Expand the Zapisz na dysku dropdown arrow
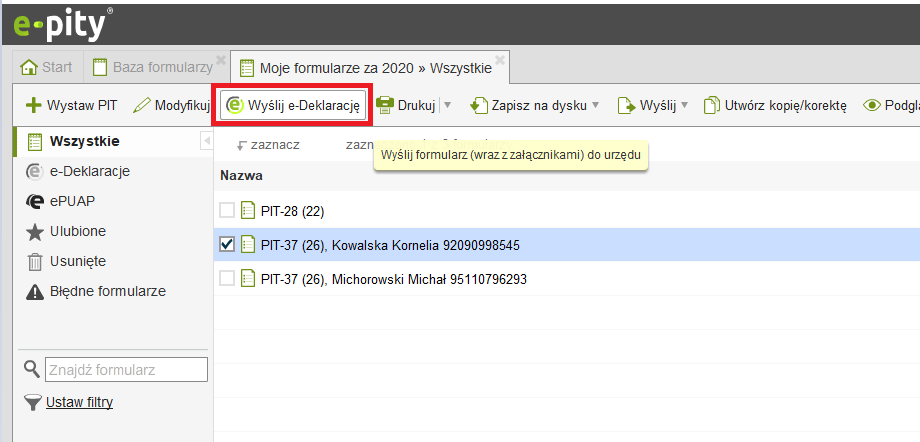Image resolution: width=920 pixels, height=442 pixels. [x=595, y=105]
